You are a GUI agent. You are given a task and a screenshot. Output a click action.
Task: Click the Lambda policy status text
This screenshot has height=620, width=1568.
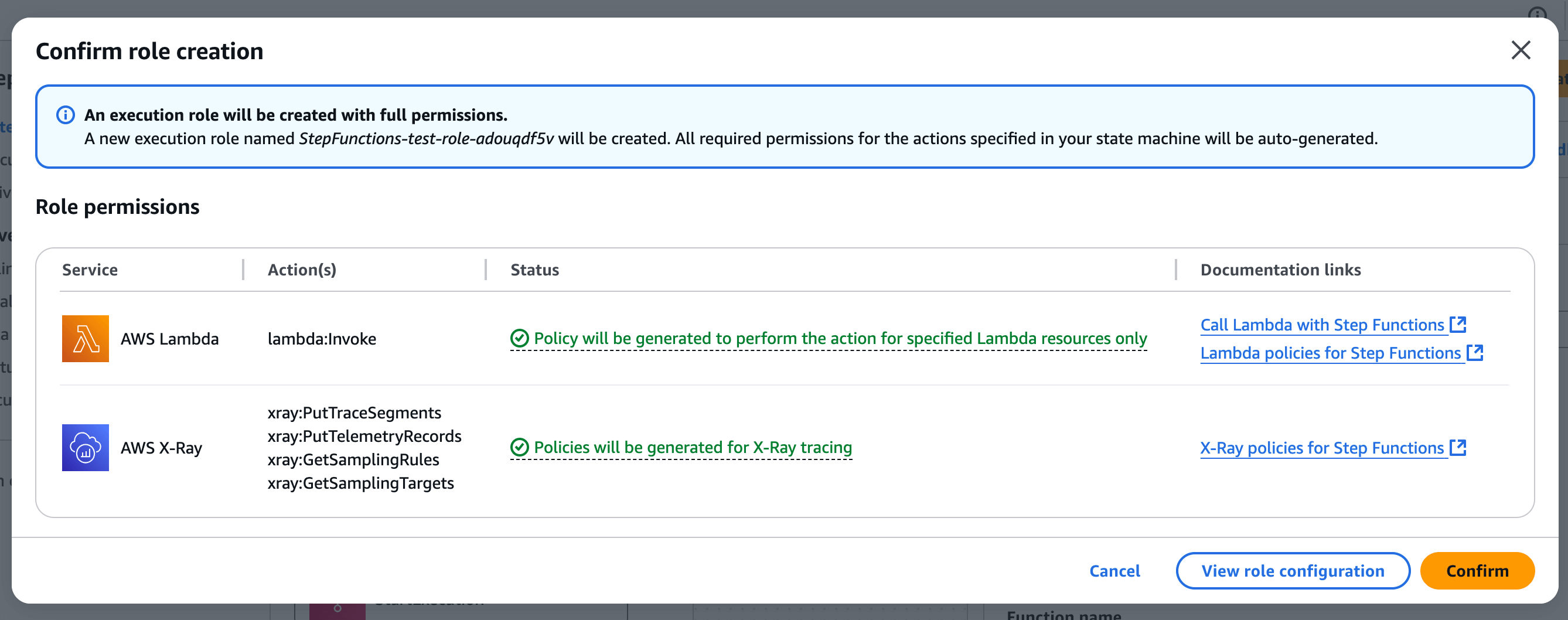[x=840, y=338]
